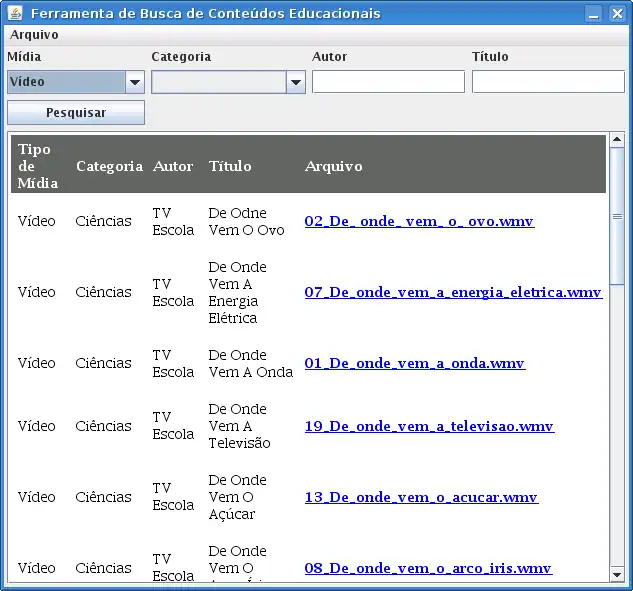Expand the Mídia dropdown showing Vídeo
Screen dimensions: 633x591
click(135, 82)
